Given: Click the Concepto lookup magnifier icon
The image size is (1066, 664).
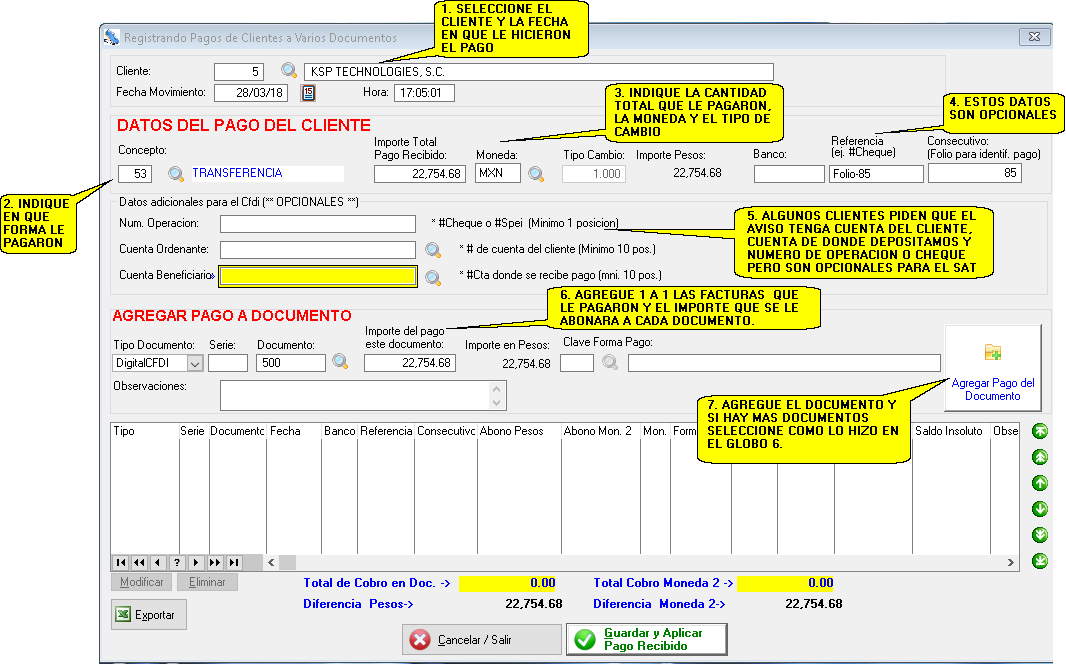Looking at the screenshot, I should click(x=176, y=174).
